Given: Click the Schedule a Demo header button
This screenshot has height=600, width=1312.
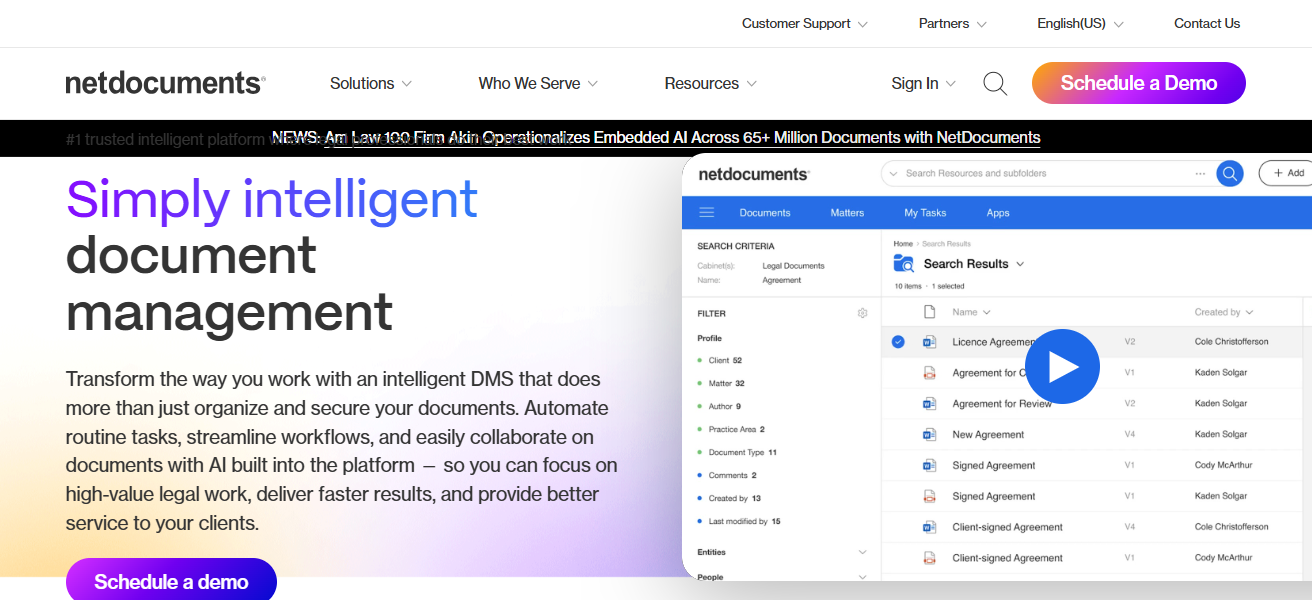Looking at the screenshot, I should [1139, 83].
